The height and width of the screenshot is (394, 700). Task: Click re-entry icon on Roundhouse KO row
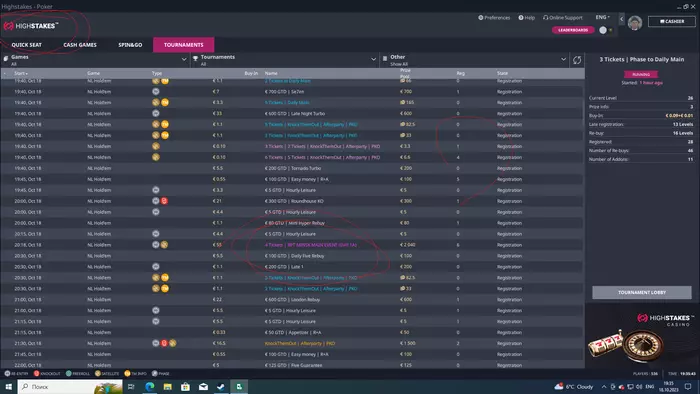[155, 201]
